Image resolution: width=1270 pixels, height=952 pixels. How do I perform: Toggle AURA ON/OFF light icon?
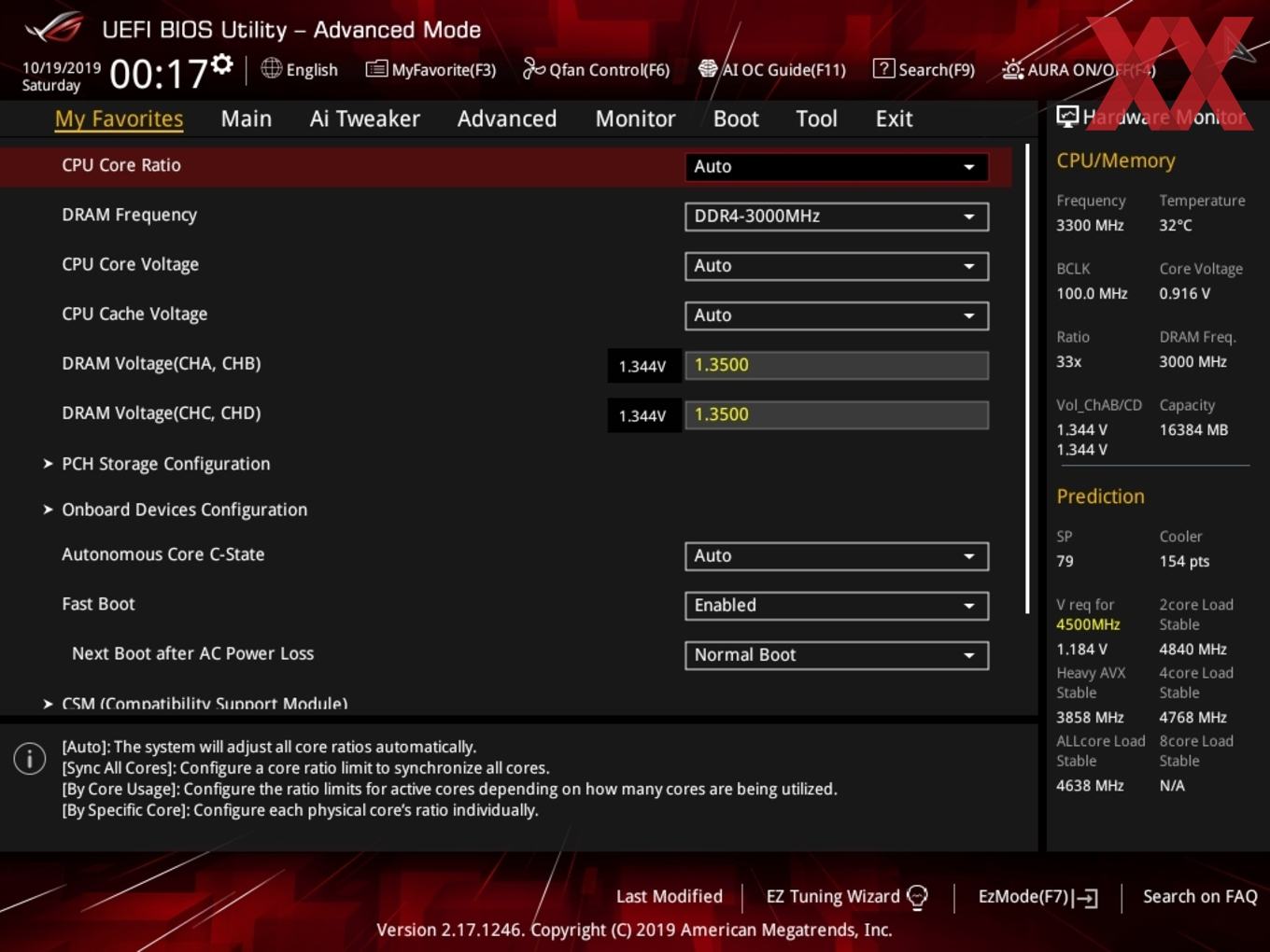pos(1012,69)
